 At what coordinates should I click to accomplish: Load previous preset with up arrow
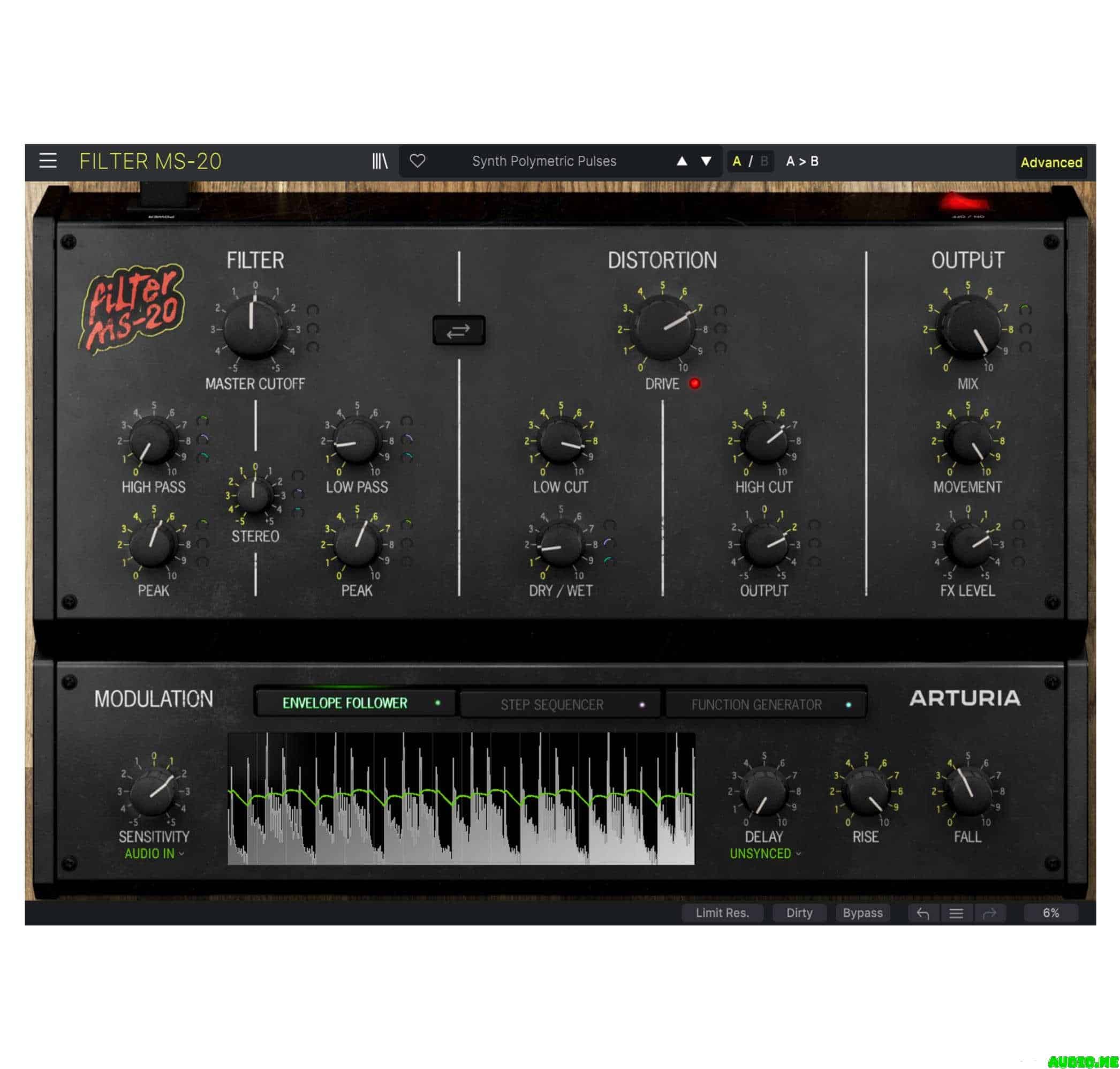point(682,161)
